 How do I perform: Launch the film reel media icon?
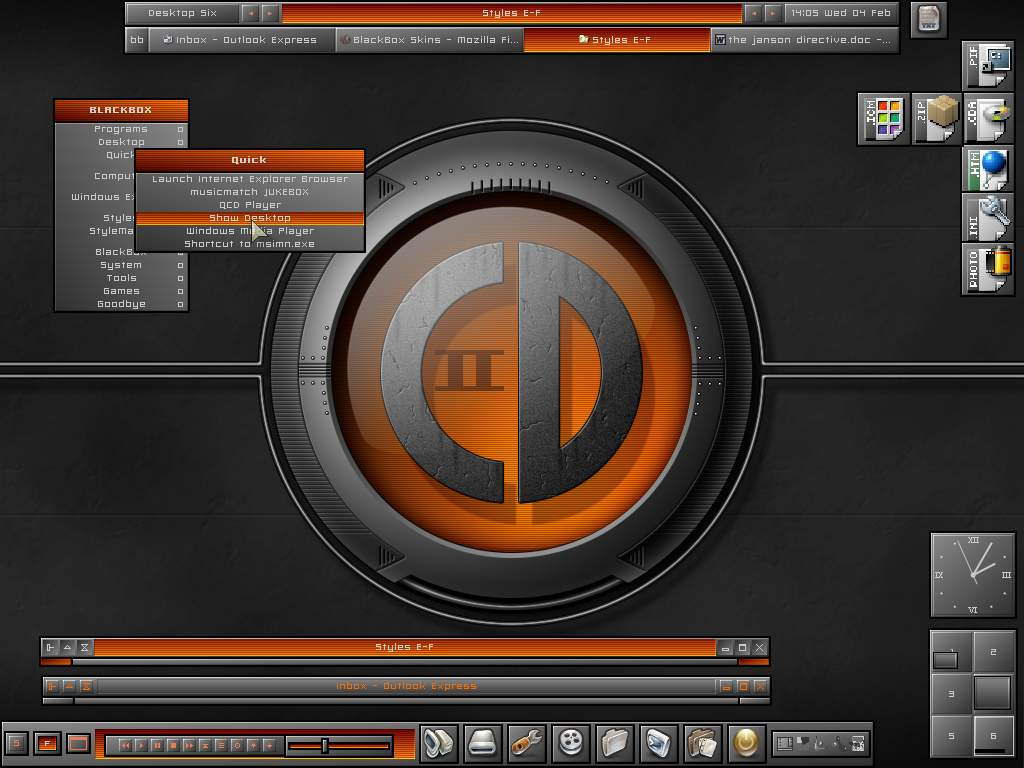571,743
